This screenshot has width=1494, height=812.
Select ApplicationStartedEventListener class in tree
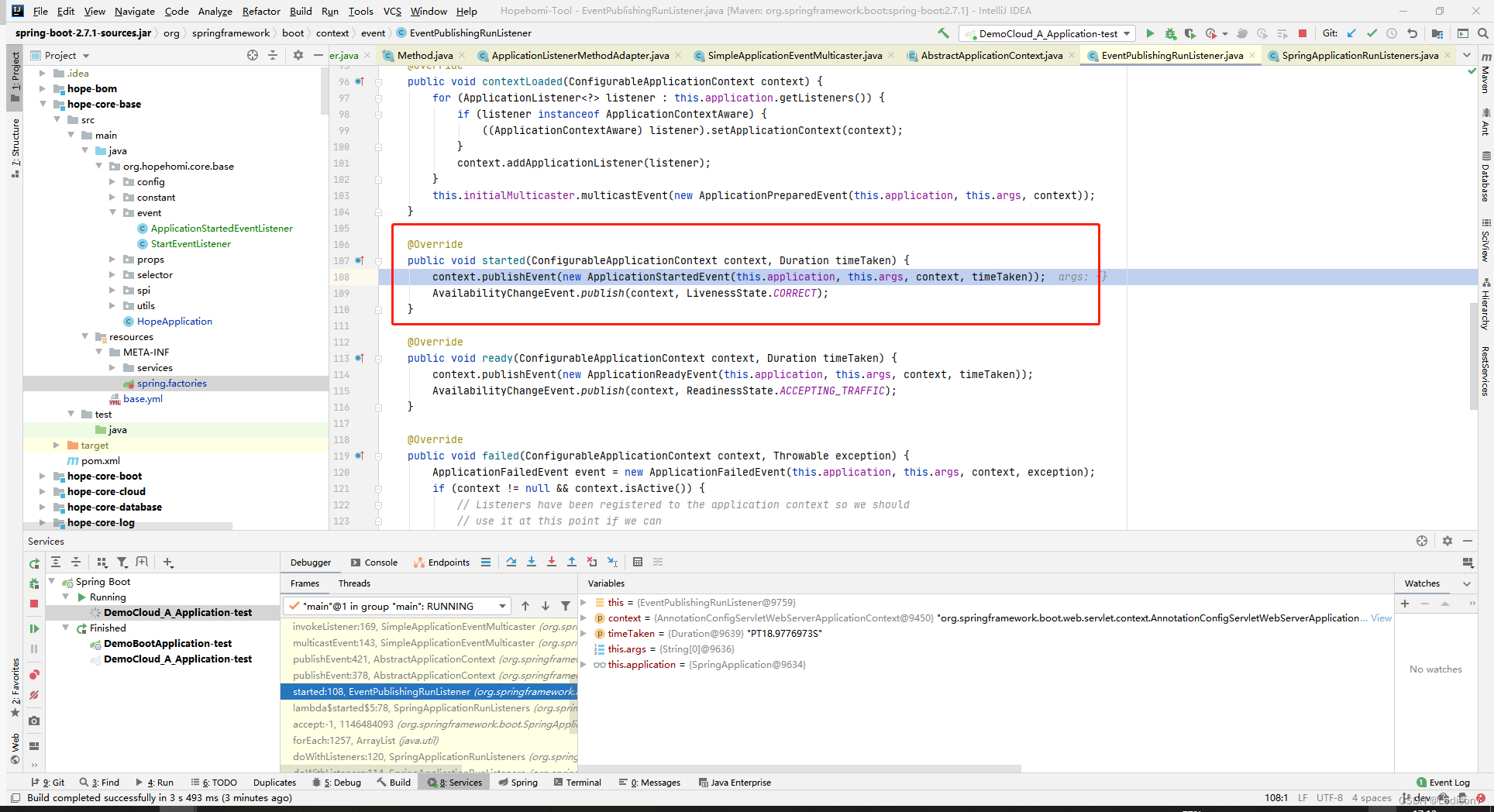(222, 228)
